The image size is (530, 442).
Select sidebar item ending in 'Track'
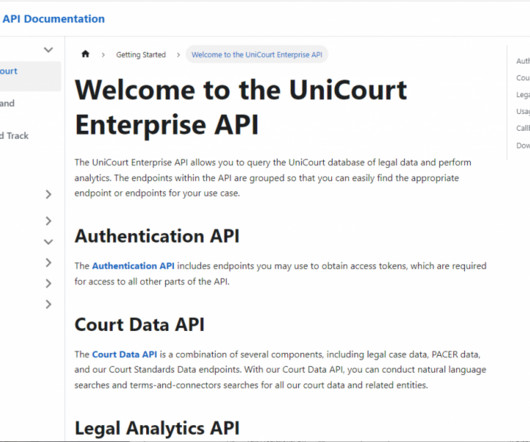coord(14,136)
